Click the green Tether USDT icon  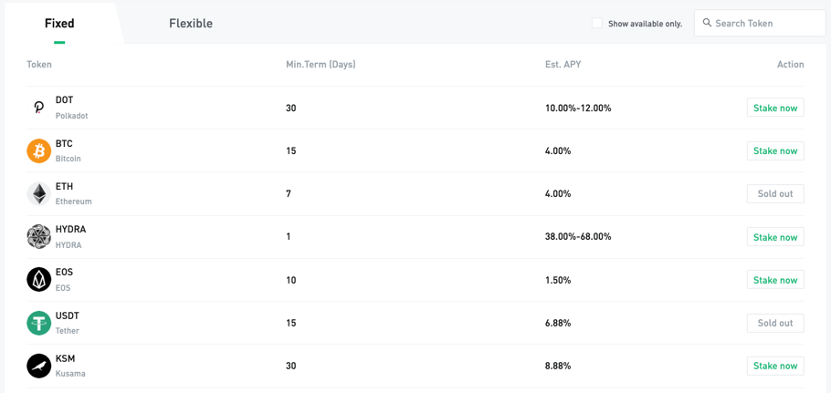click(39, 323)
